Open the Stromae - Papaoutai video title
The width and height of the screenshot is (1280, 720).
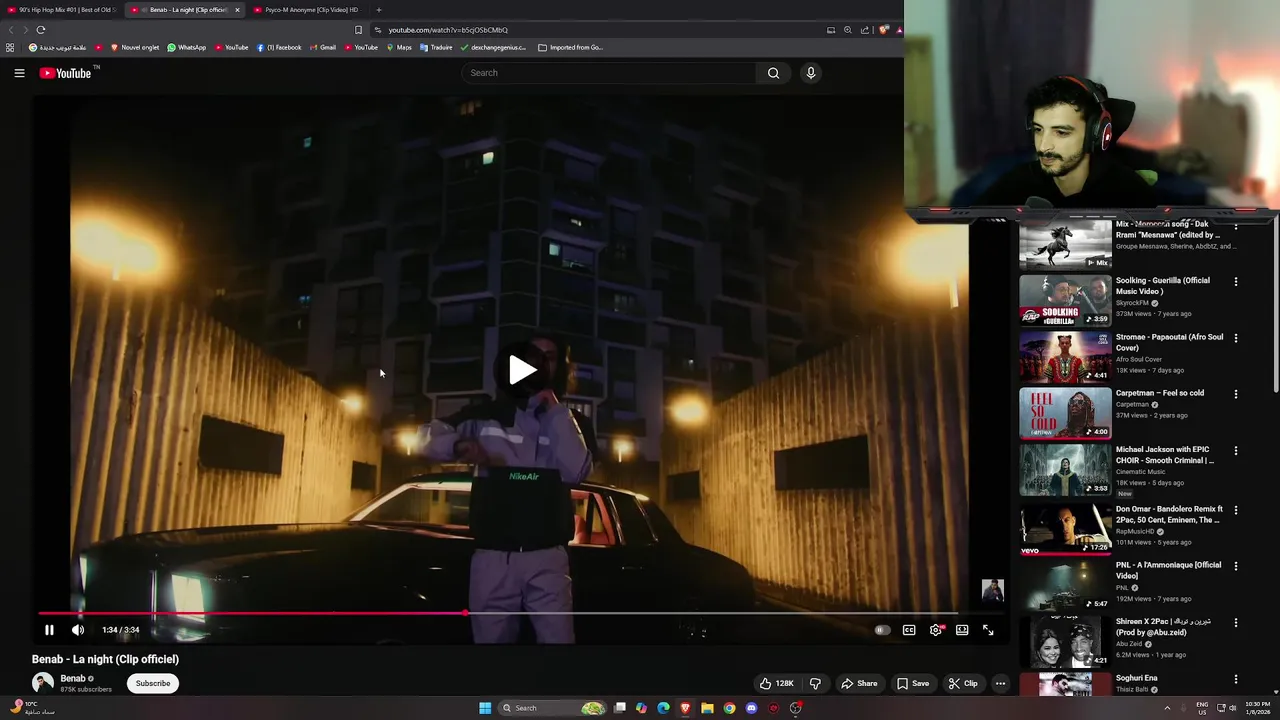[x=1169, y=342]
